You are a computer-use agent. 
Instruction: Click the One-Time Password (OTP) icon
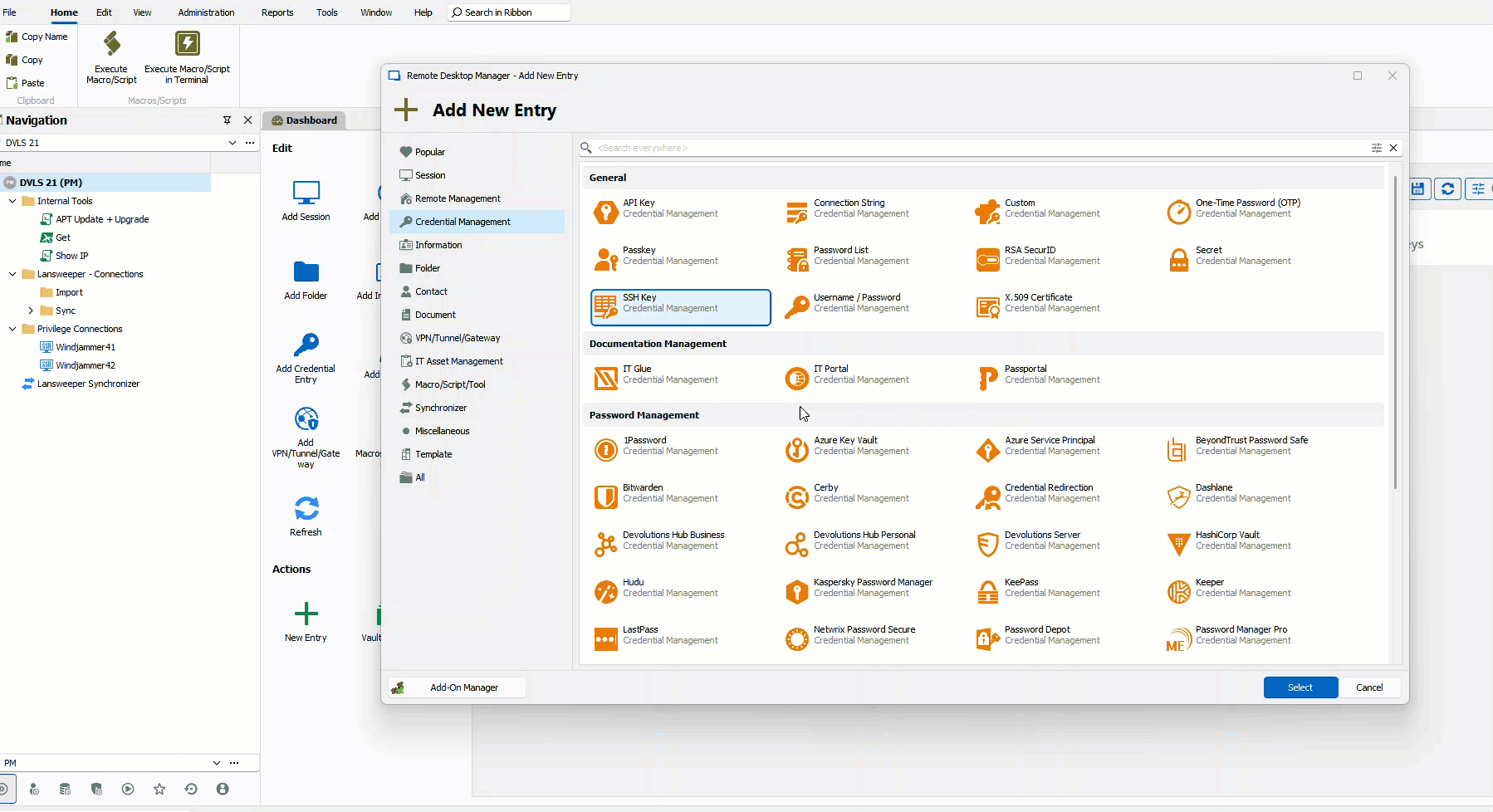(1178, 212)
